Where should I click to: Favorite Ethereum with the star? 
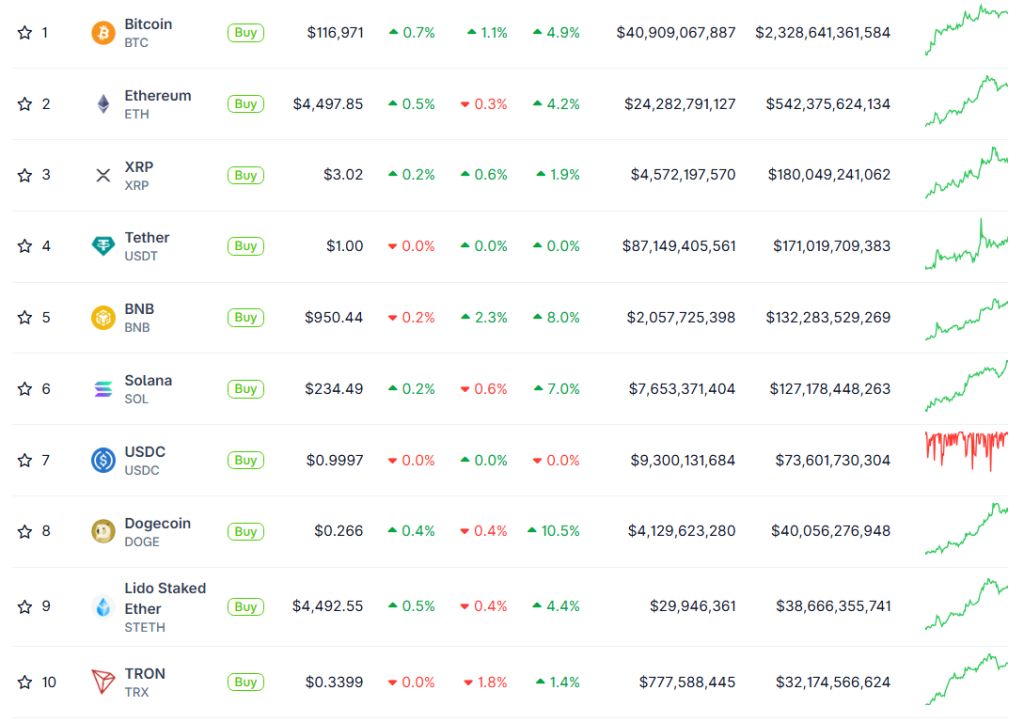(x=25, y=104)
